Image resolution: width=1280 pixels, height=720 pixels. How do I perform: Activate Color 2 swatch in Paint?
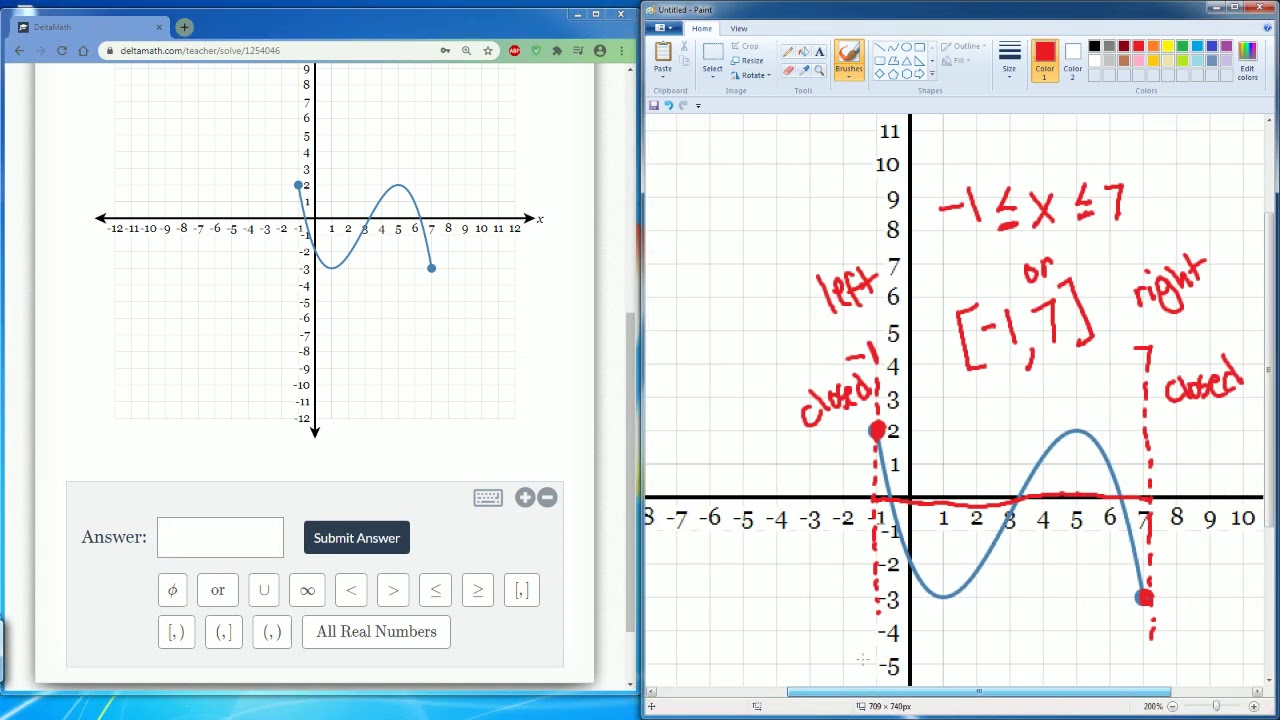[1073, 61]
